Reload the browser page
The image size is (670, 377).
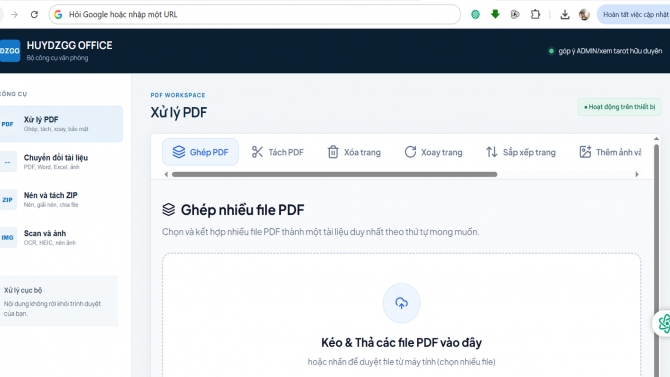tap(34, 15)
